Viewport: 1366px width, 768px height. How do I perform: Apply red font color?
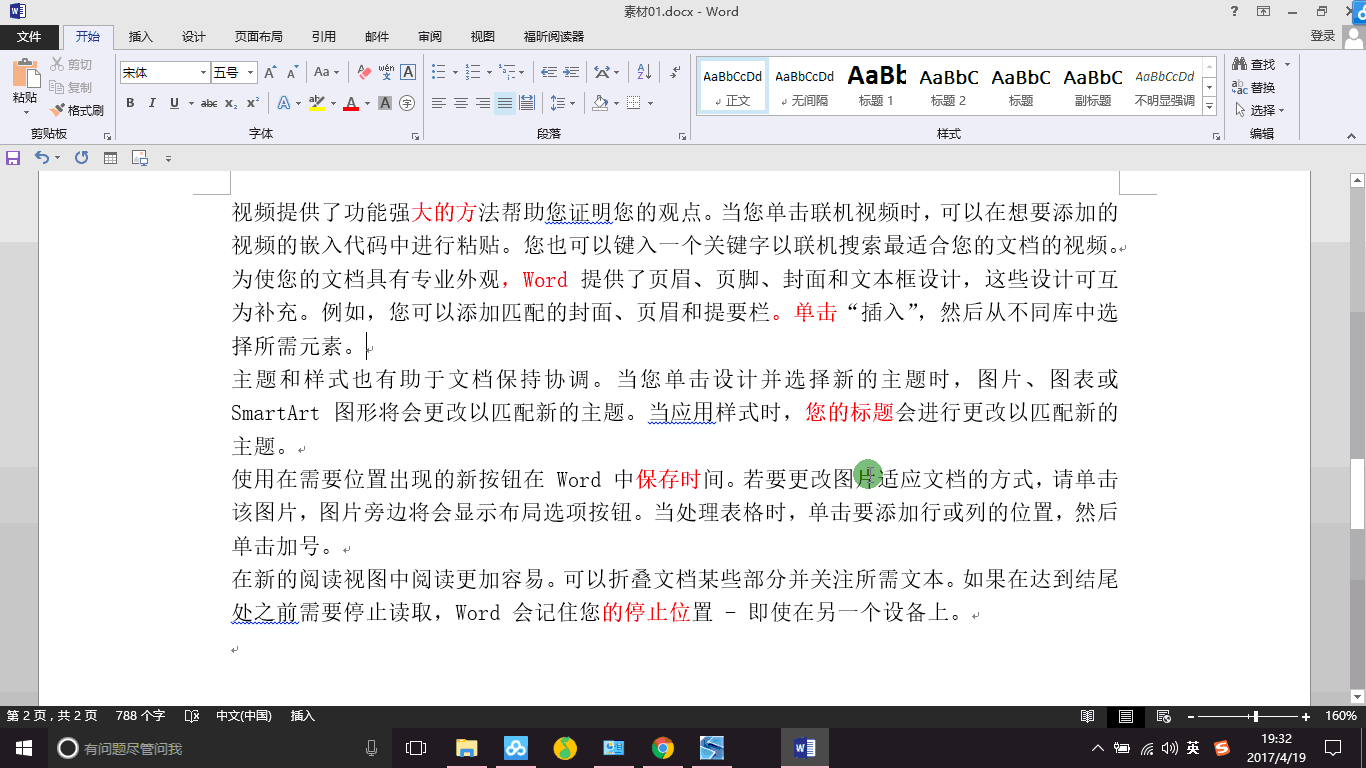pyautogui.click(x=351, y=103)
